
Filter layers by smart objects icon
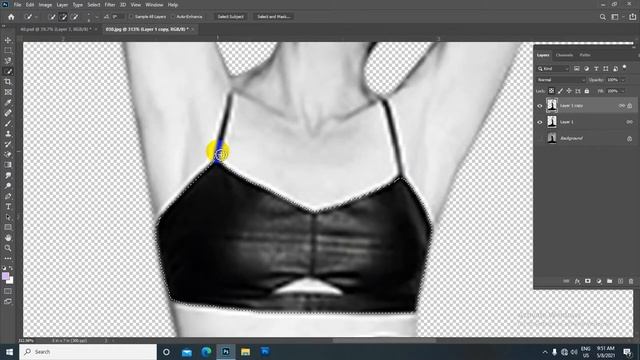coord(615,69)
